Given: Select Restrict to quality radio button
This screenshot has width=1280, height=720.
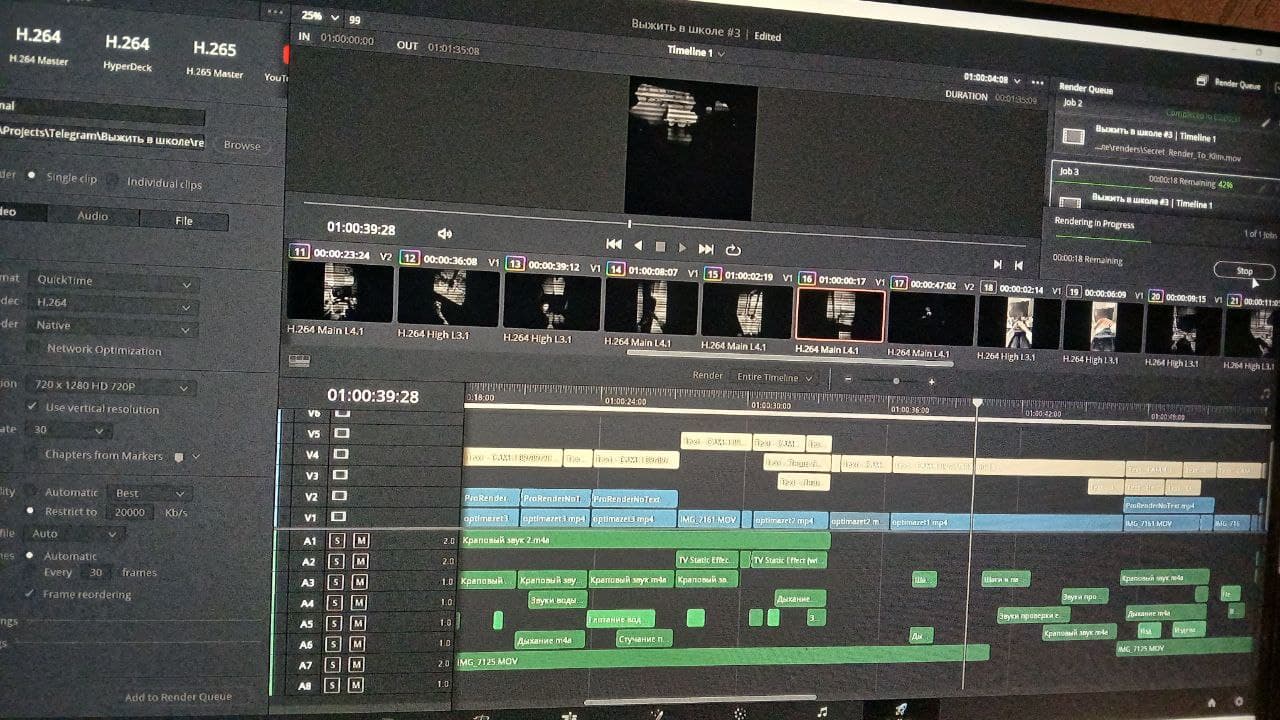Looking at the screenshot, I should tap(31, 511).
